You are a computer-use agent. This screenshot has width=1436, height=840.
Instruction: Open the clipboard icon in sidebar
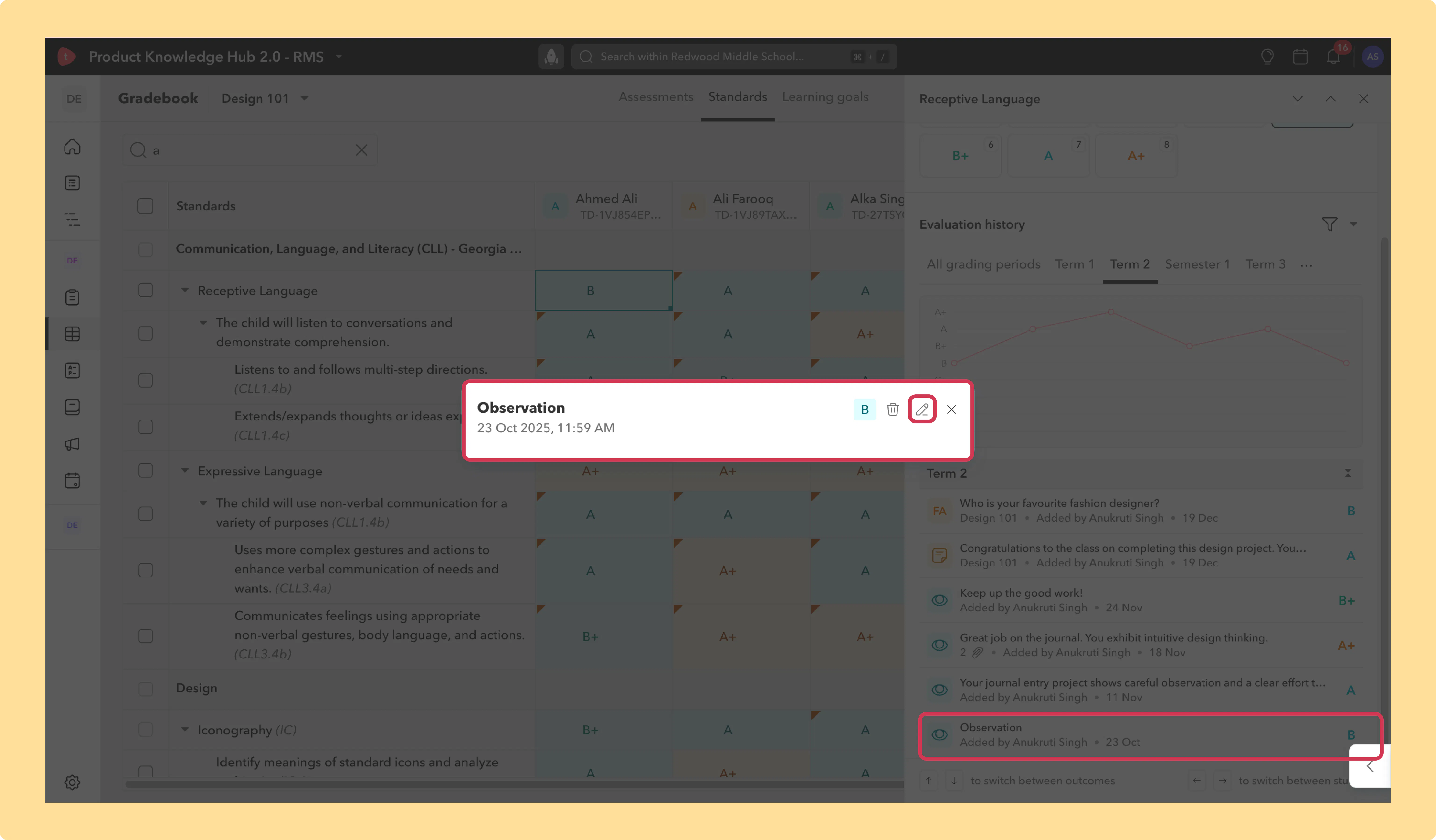72,297
